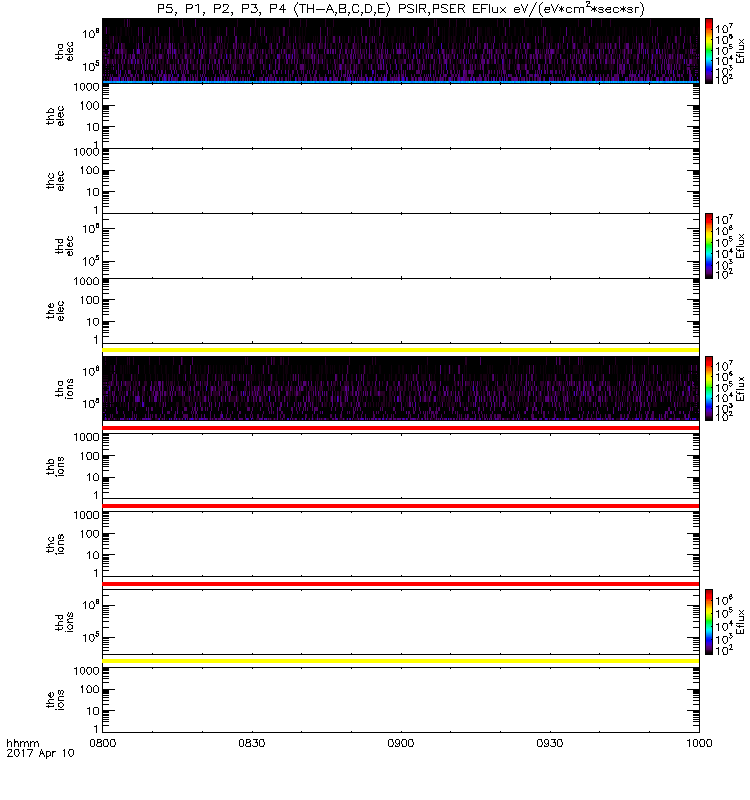This screenshot has height=800, width=750.
Task: Click the "100" tick label on the ions axis
Action: [x=89, y=689]
